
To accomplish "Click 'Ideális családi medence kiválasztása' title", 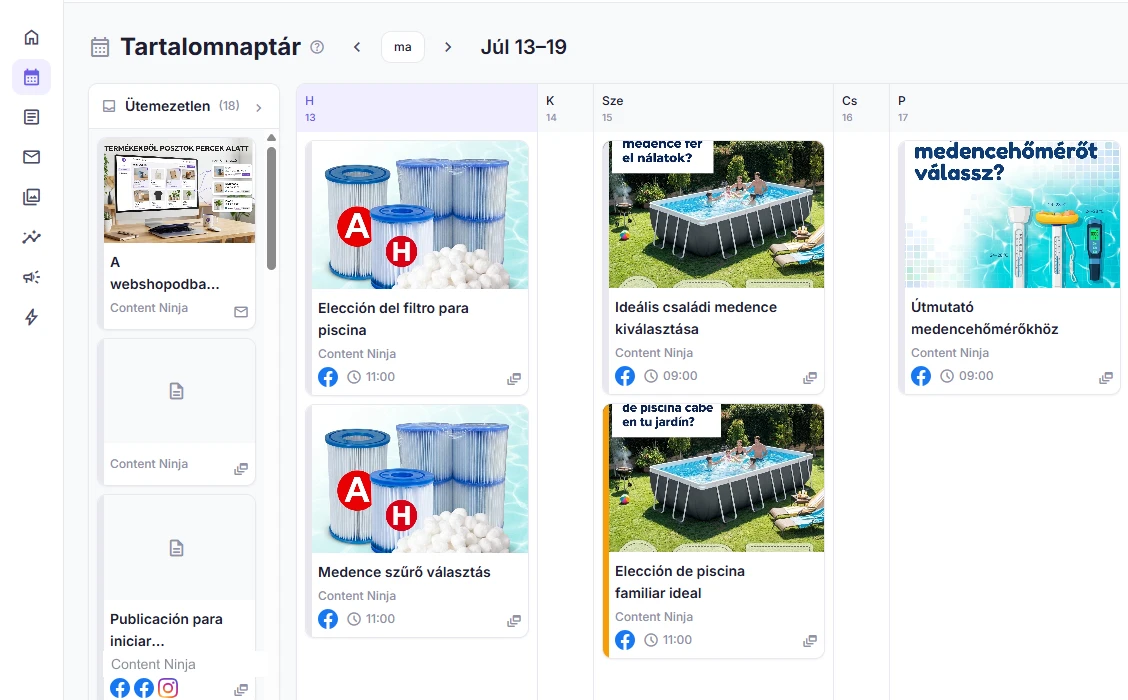I will click(696, 318).
